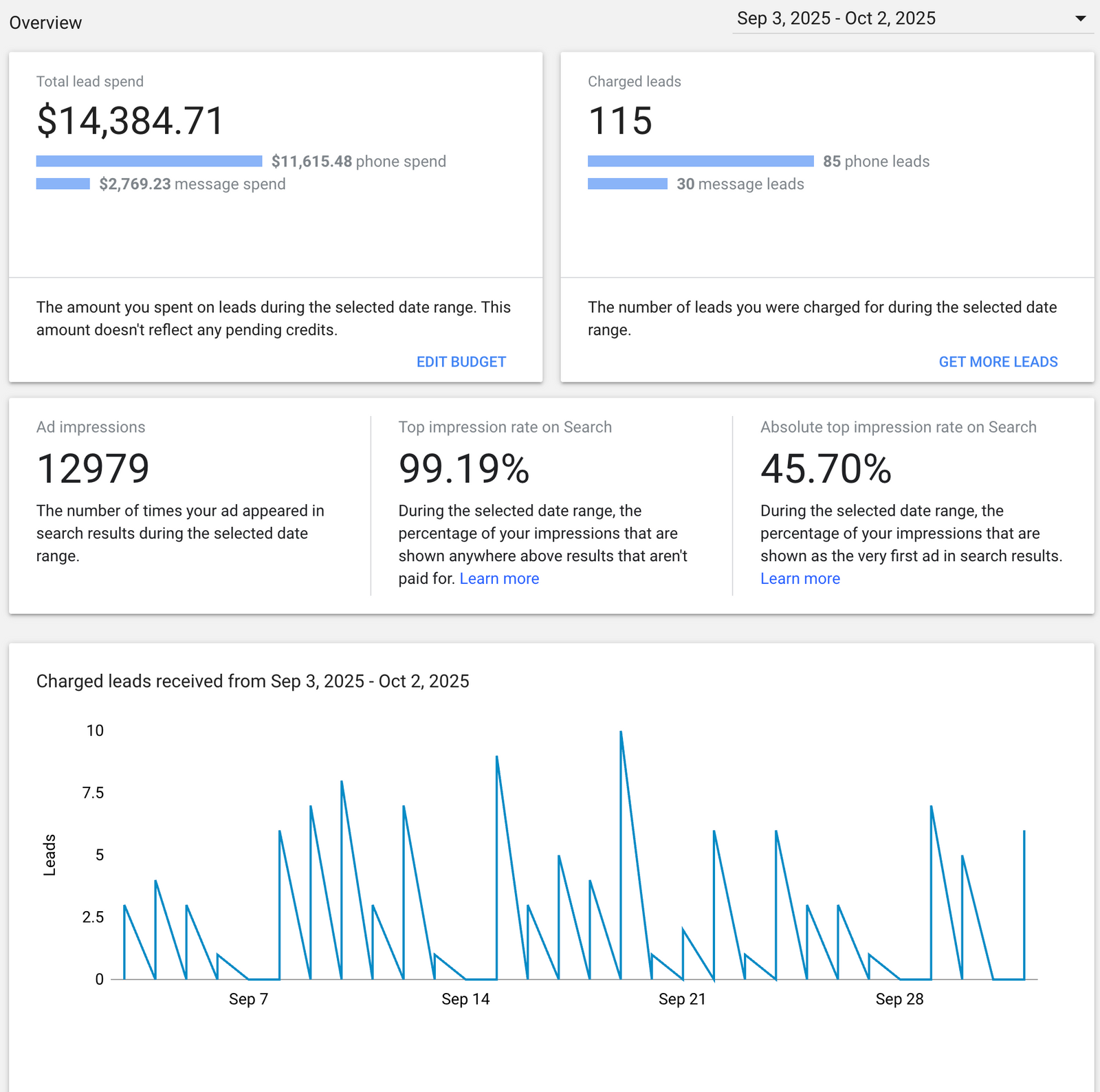Select the Charged leads count 115
The image size is (1100, 1092).
coord(620,121)
